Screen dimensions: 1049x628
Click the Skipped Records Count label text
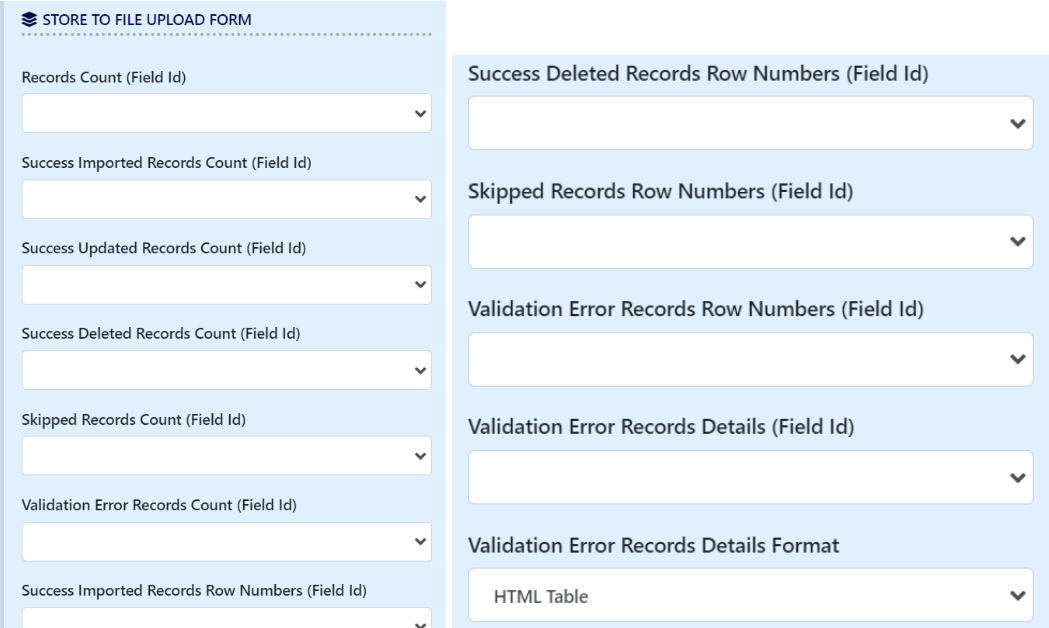[x=134, y=420]
